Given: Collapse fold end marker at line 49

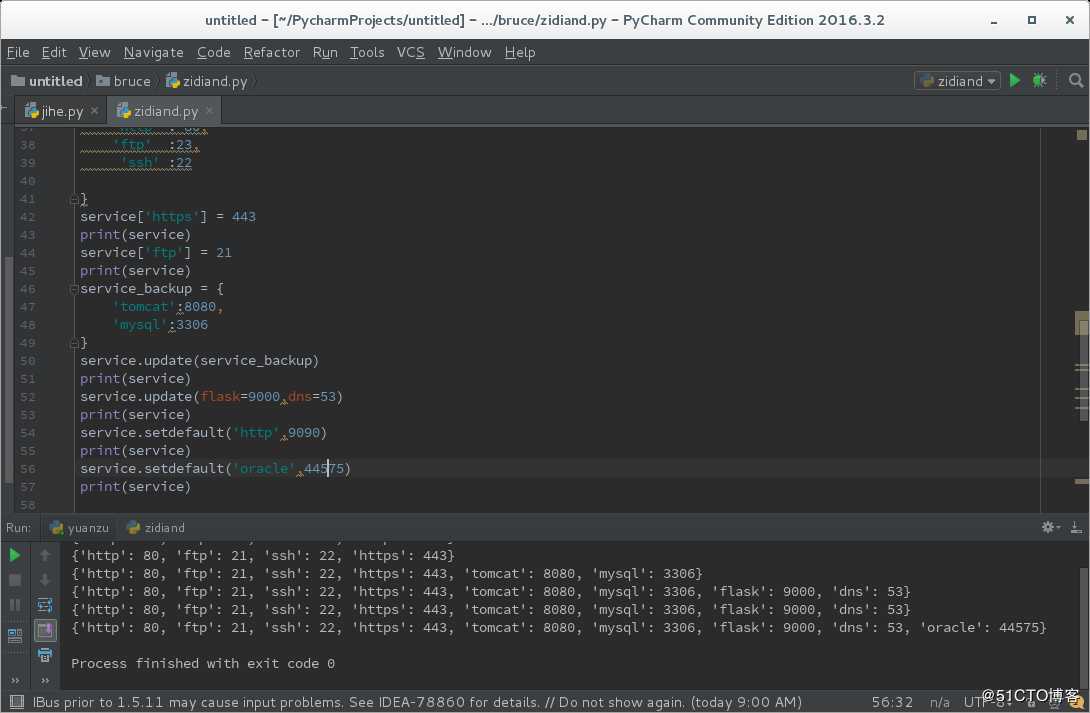Looking at the screenshot, I should pos(74,343).
